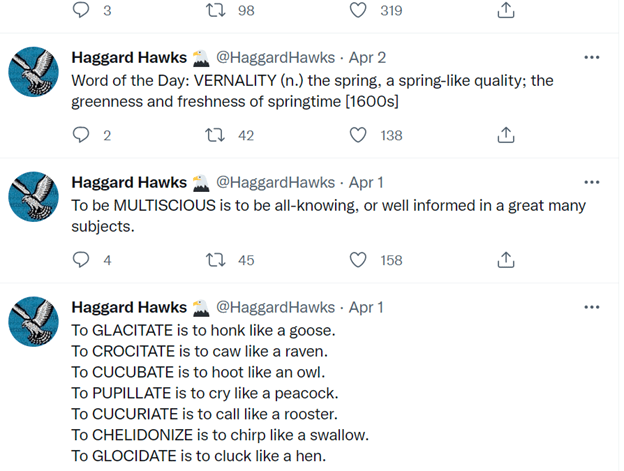The height and width of the screenshot is (471, 624).
Task: Share the MULTISCIOUS tweet
Action: [x=506, y=260]
